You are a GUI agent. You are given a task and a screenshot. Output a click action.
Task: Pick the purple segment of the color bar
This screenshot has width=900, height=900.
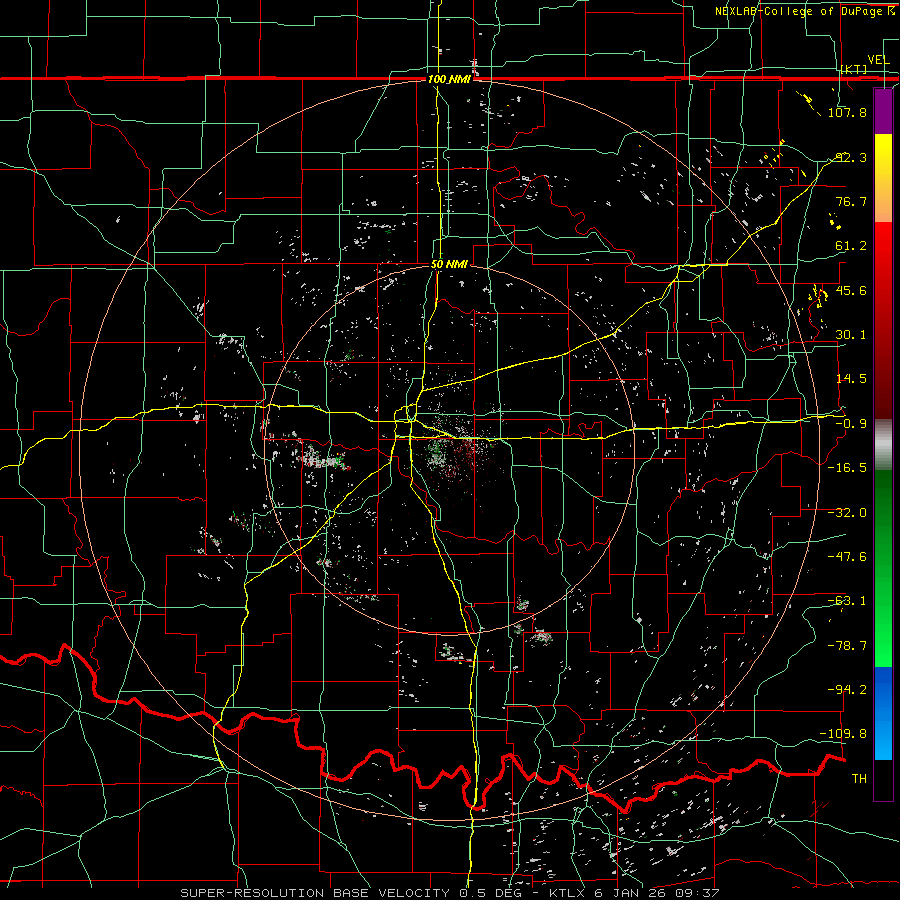click(883, 112)
